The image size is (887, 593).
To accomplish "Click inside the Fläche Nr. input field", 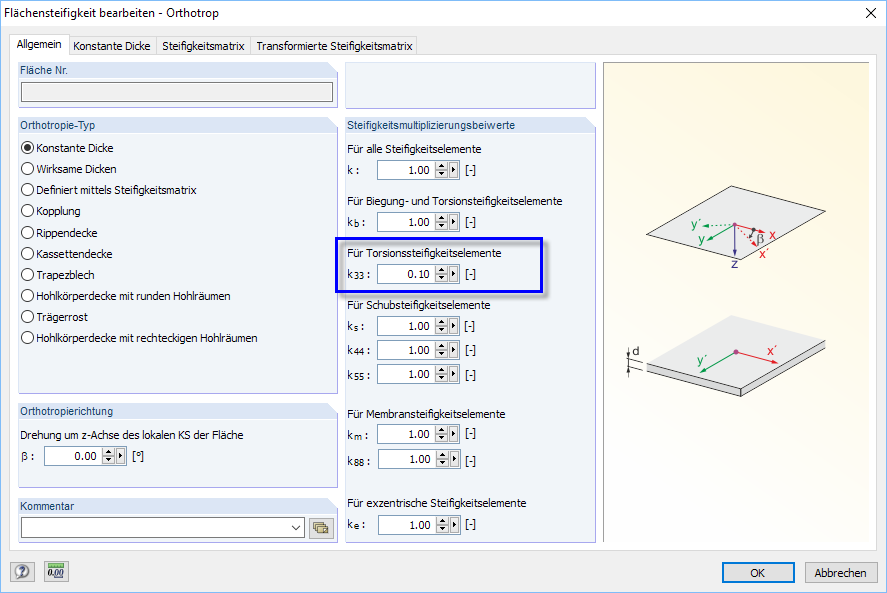I will (x=176, y=91).
